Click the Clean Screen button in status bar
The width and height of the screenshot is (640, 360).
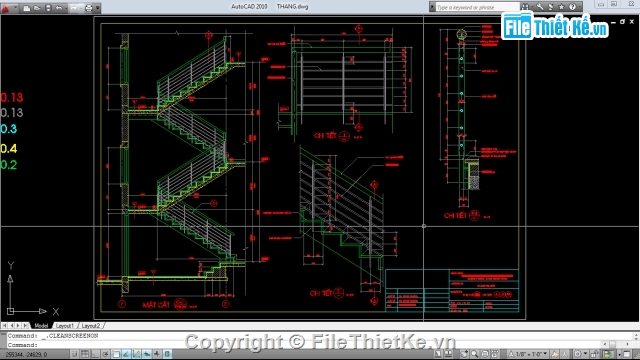point(627,354)
